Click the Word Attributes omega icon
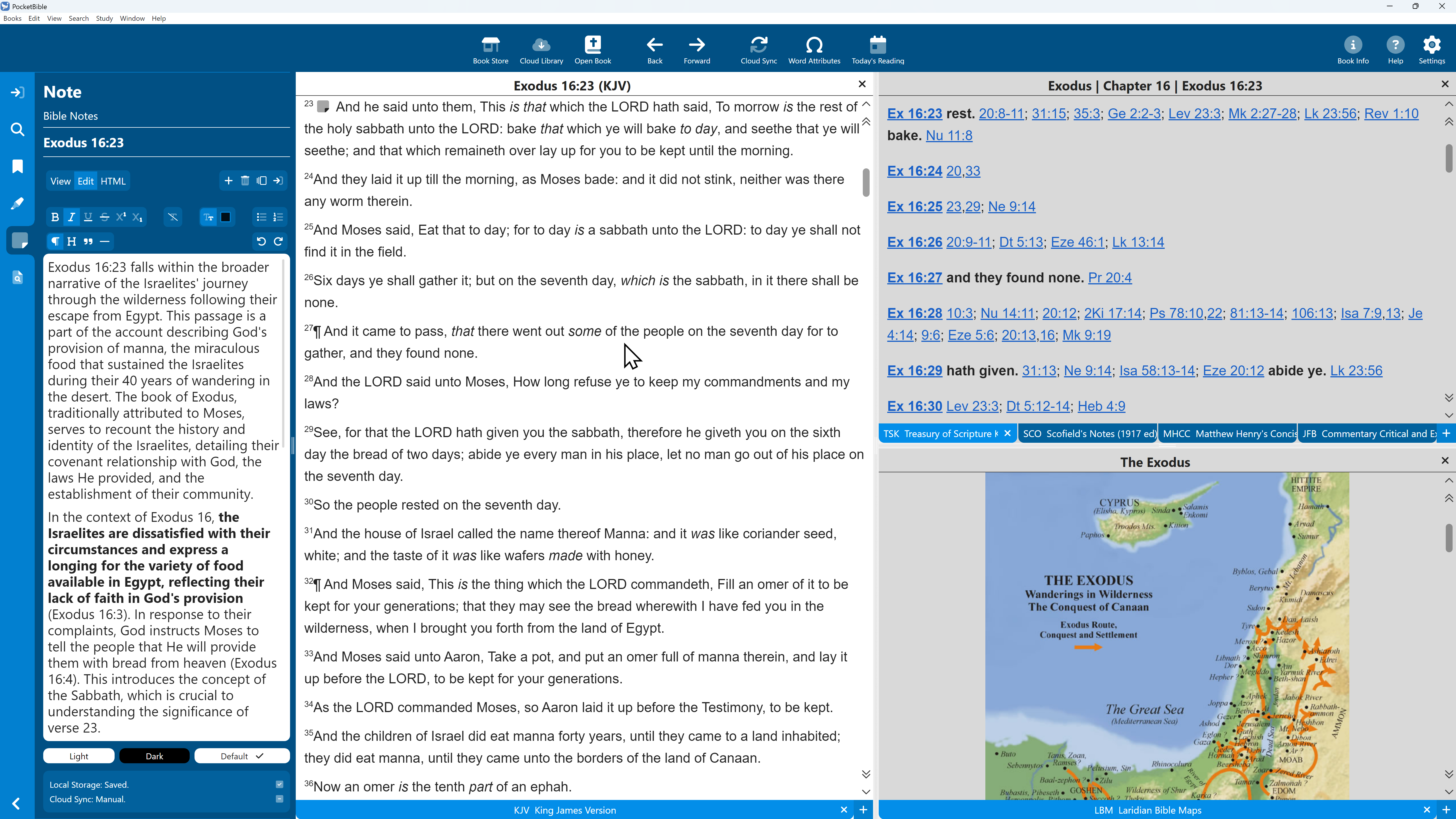This screenshot has height=819, width=1456. (814, 50)
